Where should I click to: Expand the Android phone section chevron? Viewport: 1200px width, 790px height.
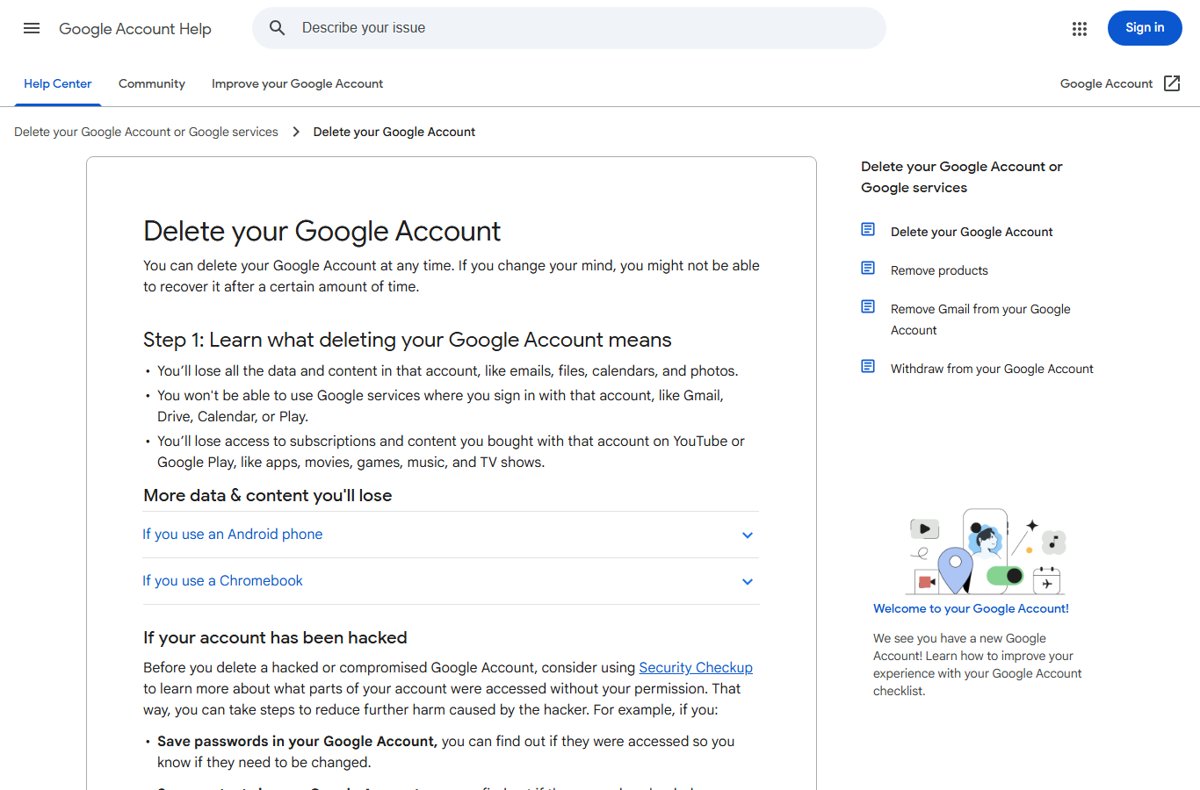tap(747, 535)
